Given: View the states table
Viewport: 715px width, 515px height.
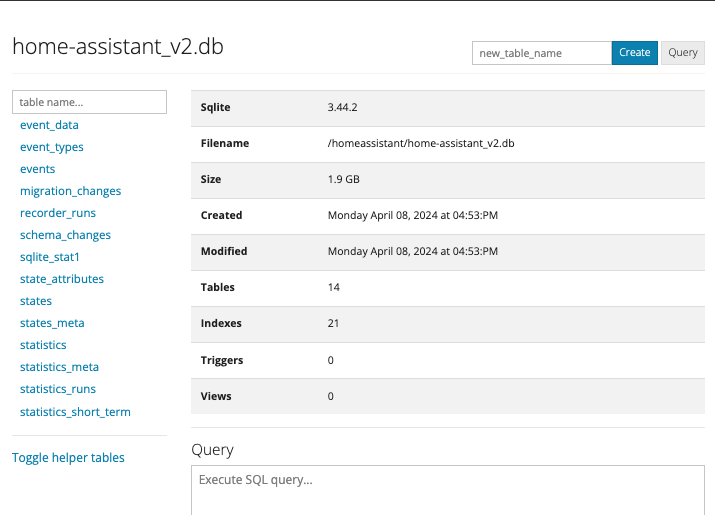Looking at the screenshot, I should [x=36, y=301].
